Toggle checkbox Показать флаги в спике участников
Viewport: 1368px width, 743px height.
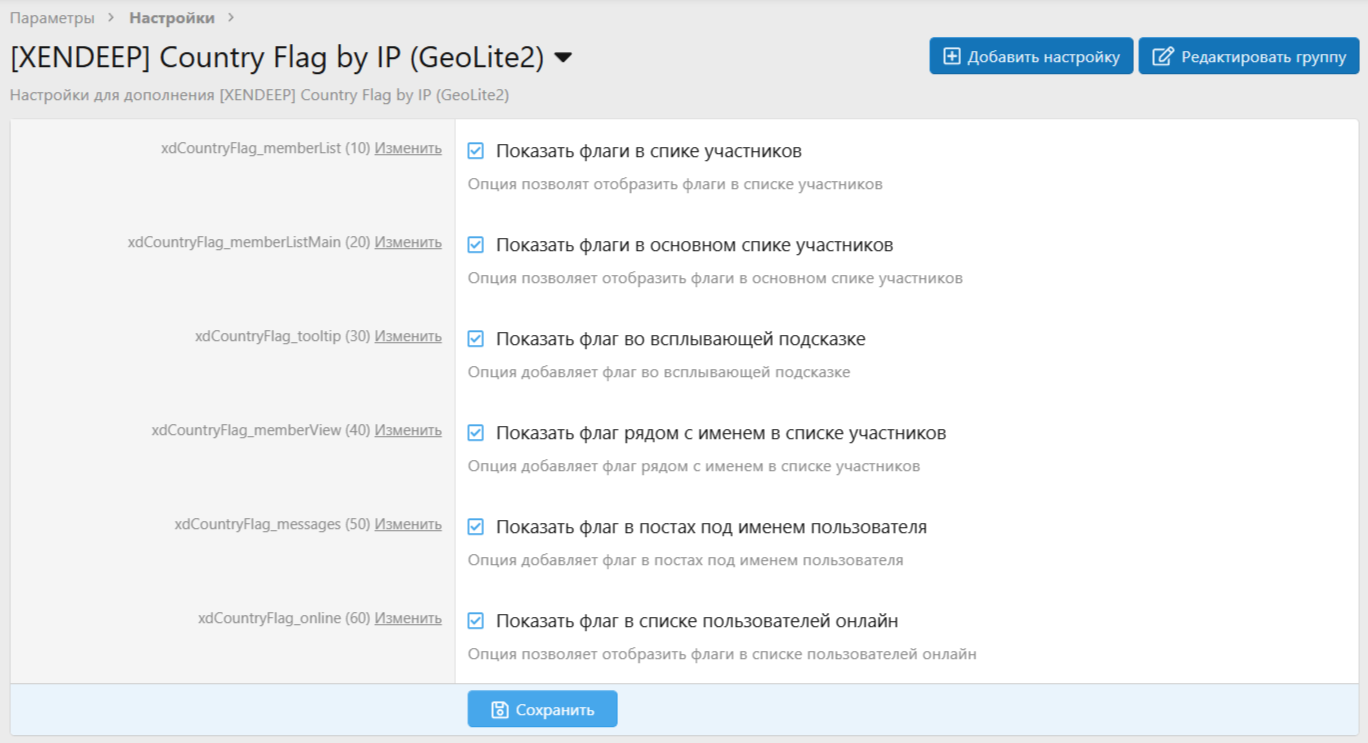tap(476, 151)
